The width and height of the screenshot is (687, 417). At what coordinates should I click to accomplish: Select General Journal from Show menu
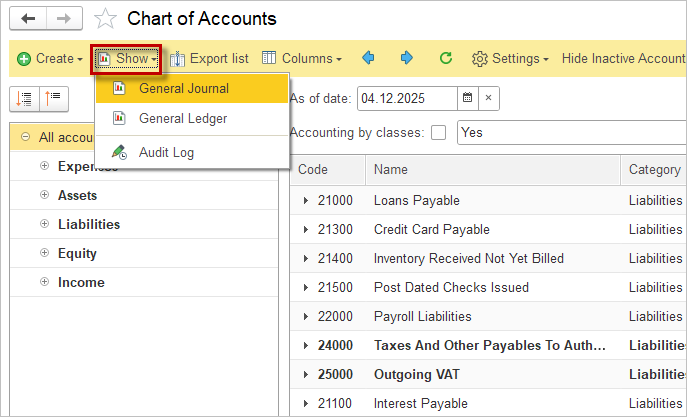[x=183, y=88]
